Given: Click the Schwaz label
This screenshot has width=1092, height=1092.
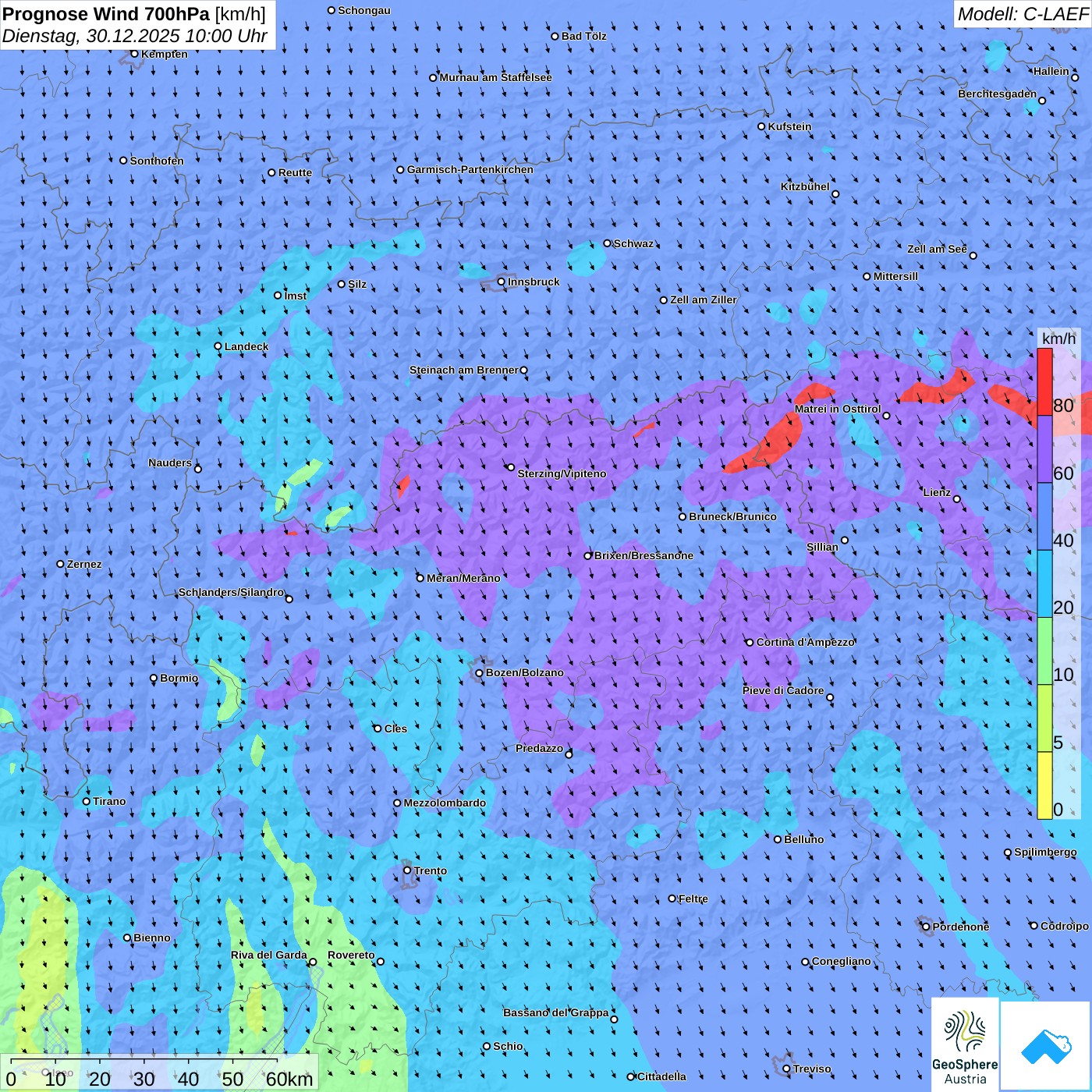Looking at the screenshot, I should pos(634,243).
